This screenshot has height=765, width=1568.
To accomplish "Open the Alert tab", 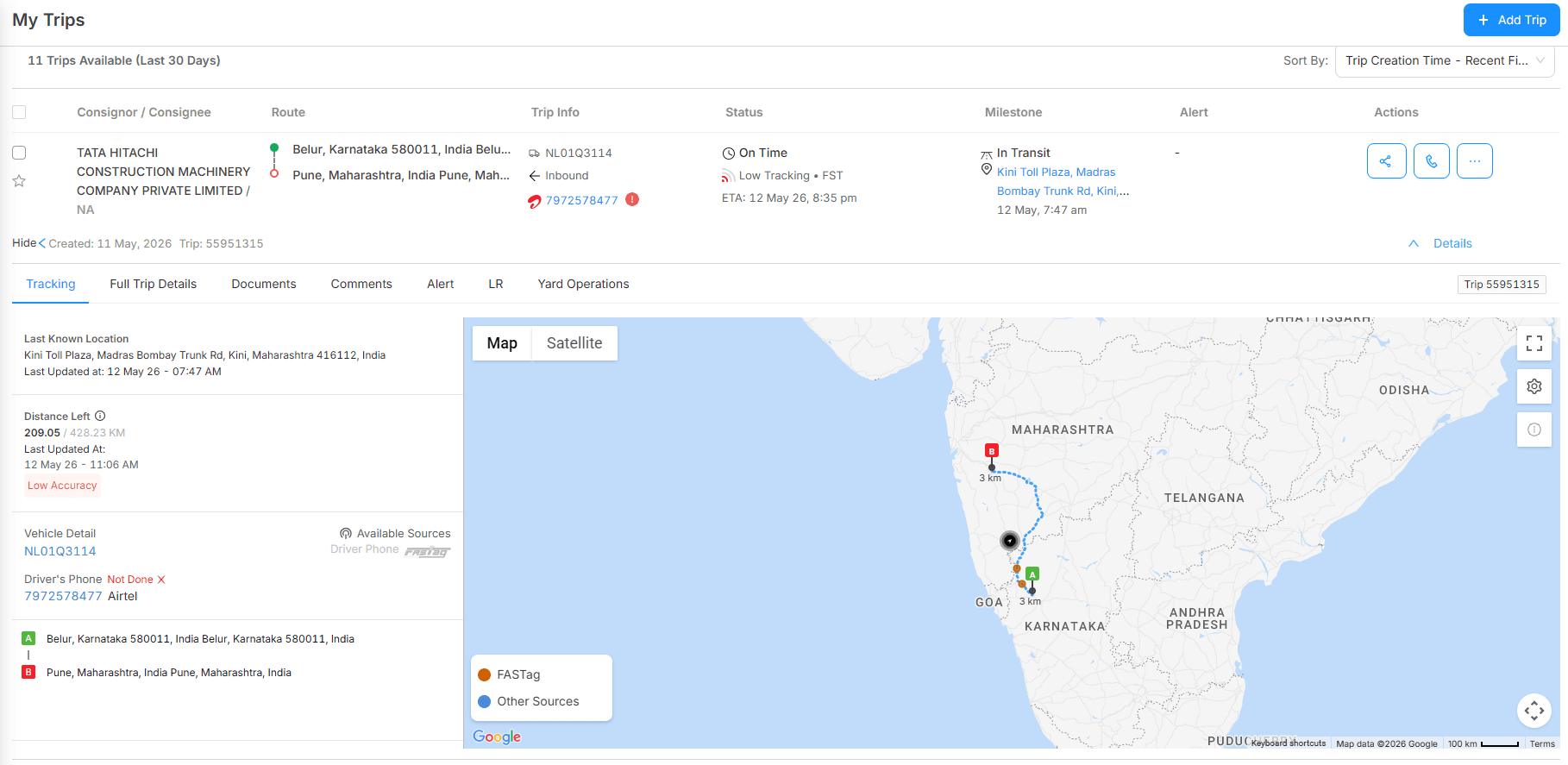I will [441, 284].
